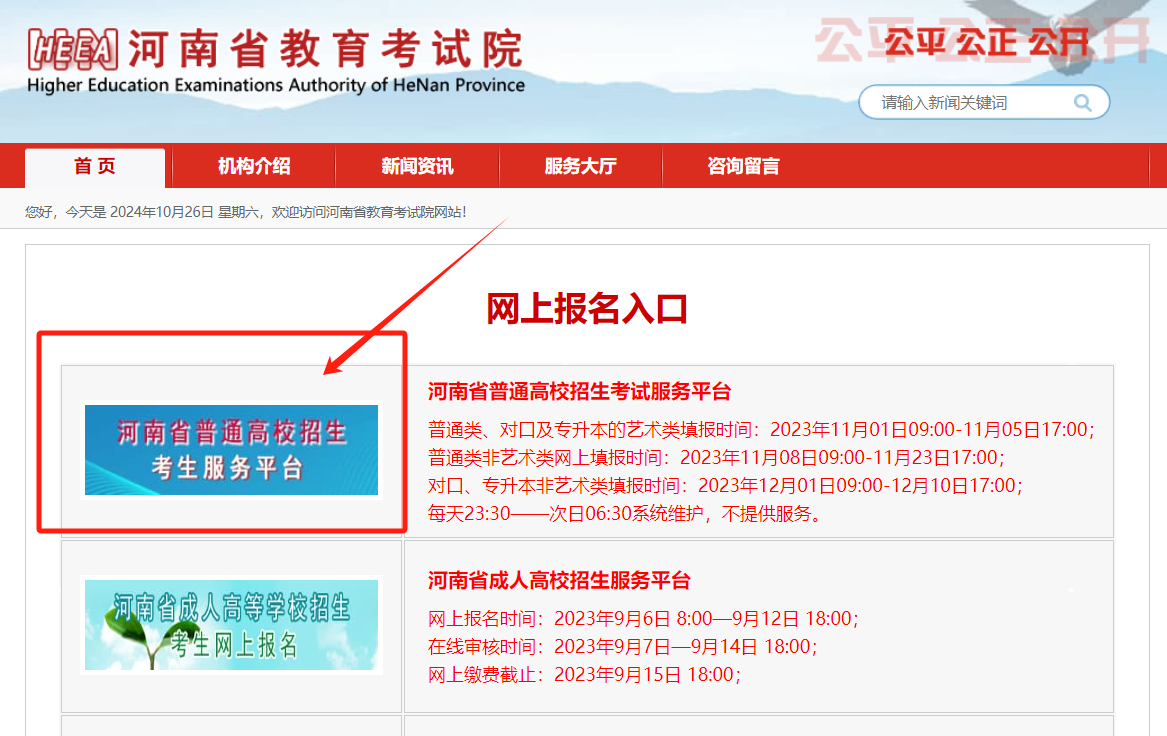Image resolution: width=1167 pixels, height=736 pixels.
Task: Click the search magnifier icon
Action: [x=1082, y=102]
